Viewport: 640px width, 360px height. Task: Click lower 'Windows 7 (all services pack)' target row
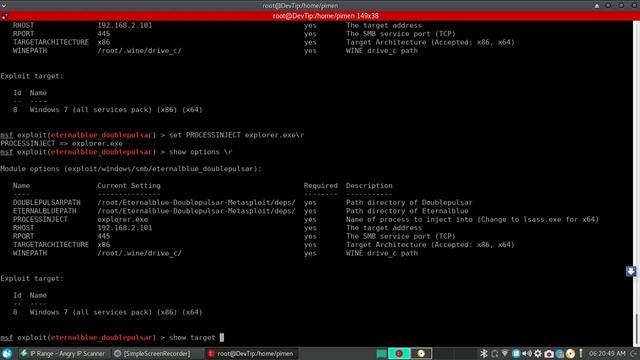pos(108,312)
